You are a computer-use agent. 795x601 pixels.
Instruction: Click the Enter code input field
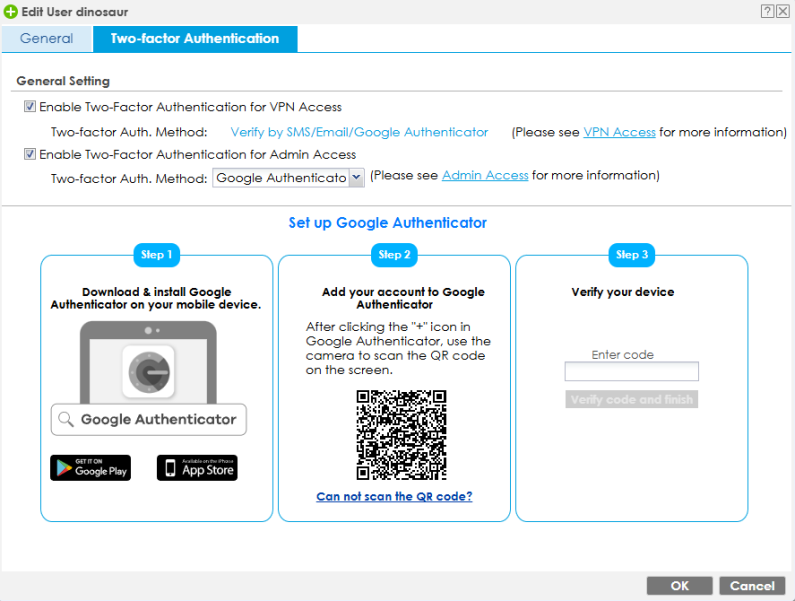coord(631,372)
